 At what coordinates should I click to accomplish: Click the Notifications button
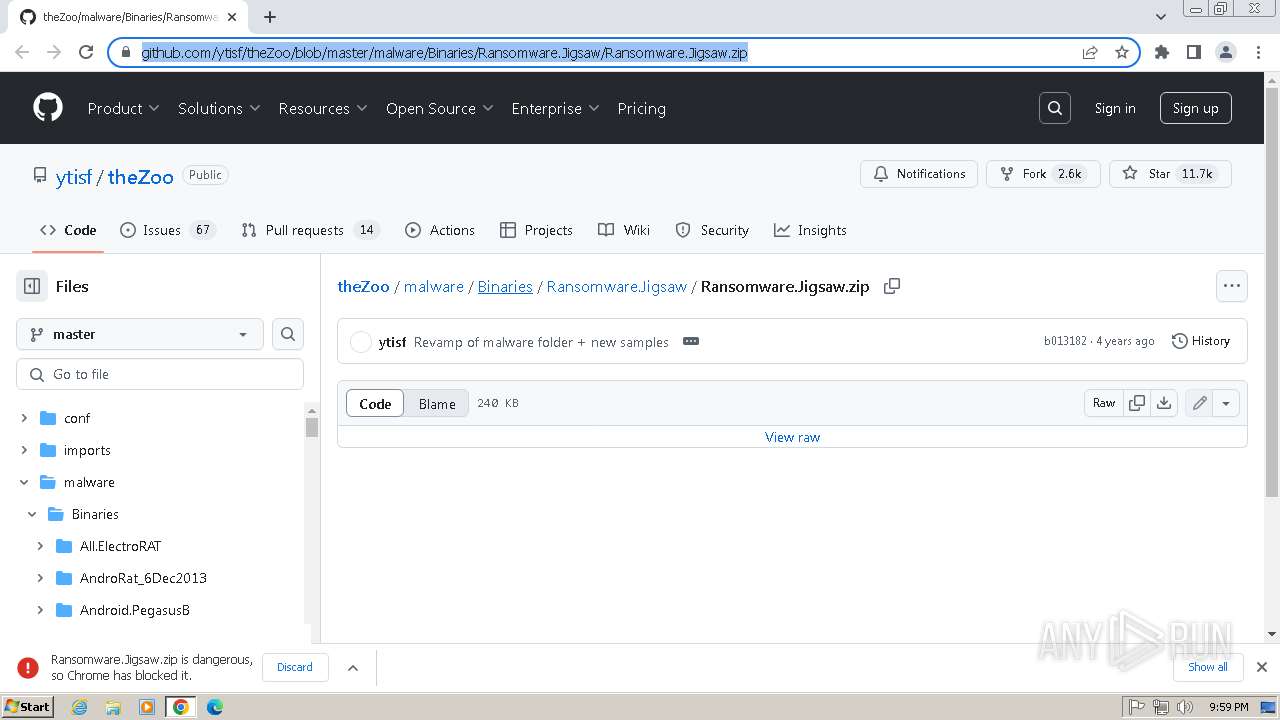[x=919, y=173]
